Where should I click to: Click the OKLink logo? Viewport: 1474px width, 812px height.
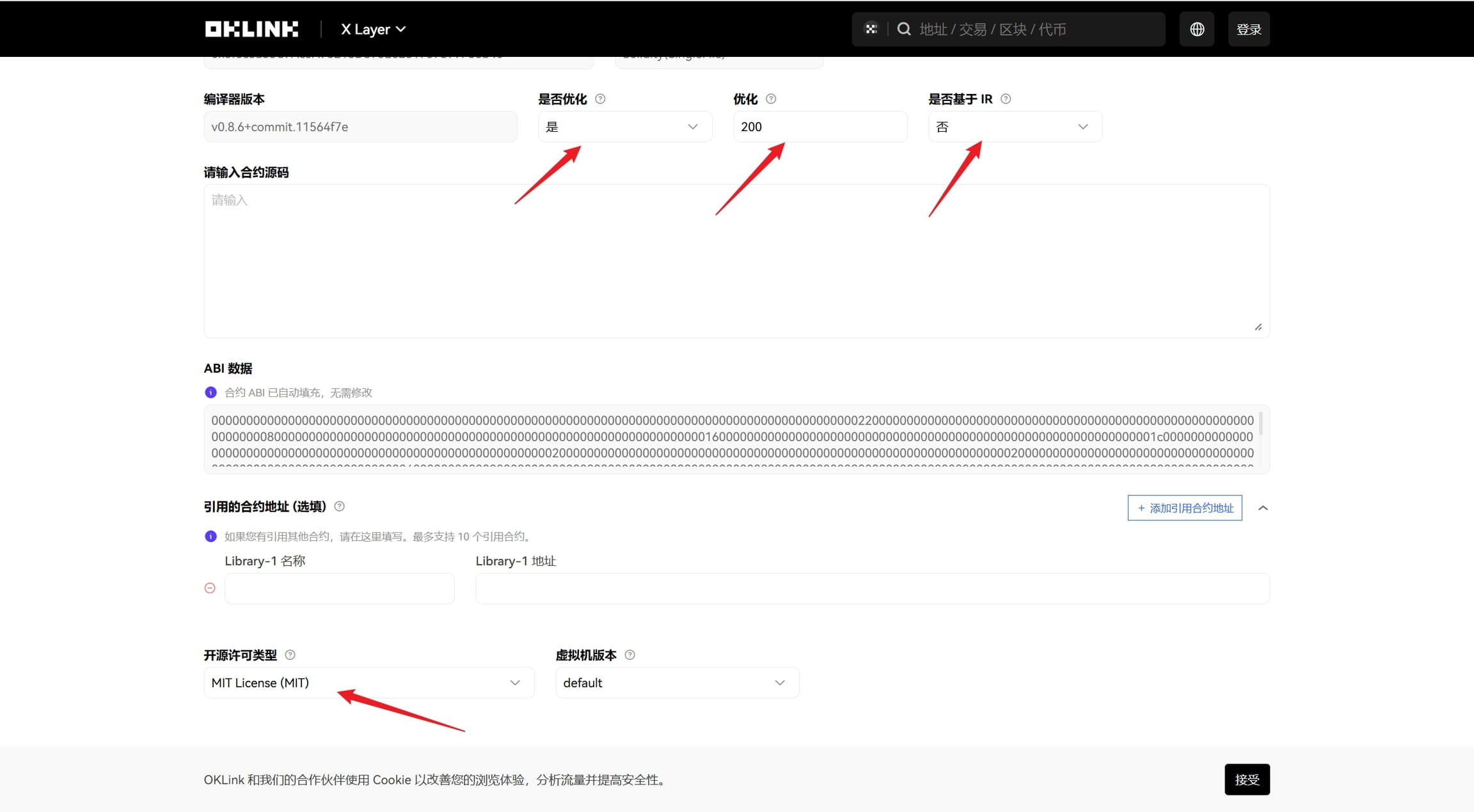point(251,29)
